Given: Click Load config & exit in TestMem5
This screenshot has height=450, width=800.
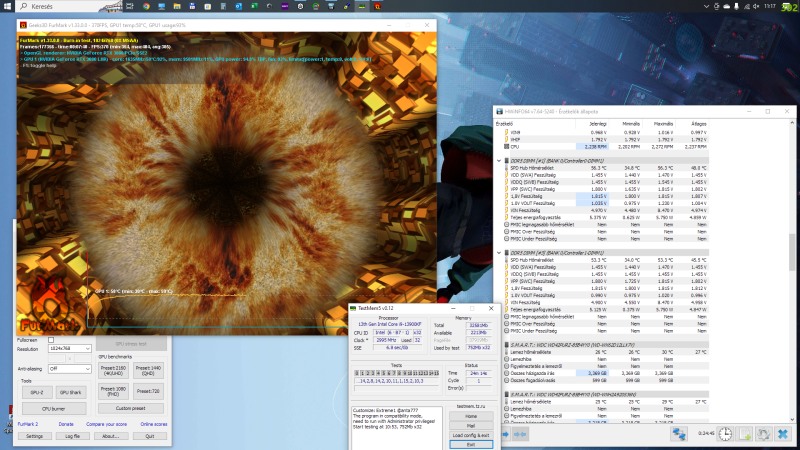Looking at the screenshot, I should (x=470, y=435).
